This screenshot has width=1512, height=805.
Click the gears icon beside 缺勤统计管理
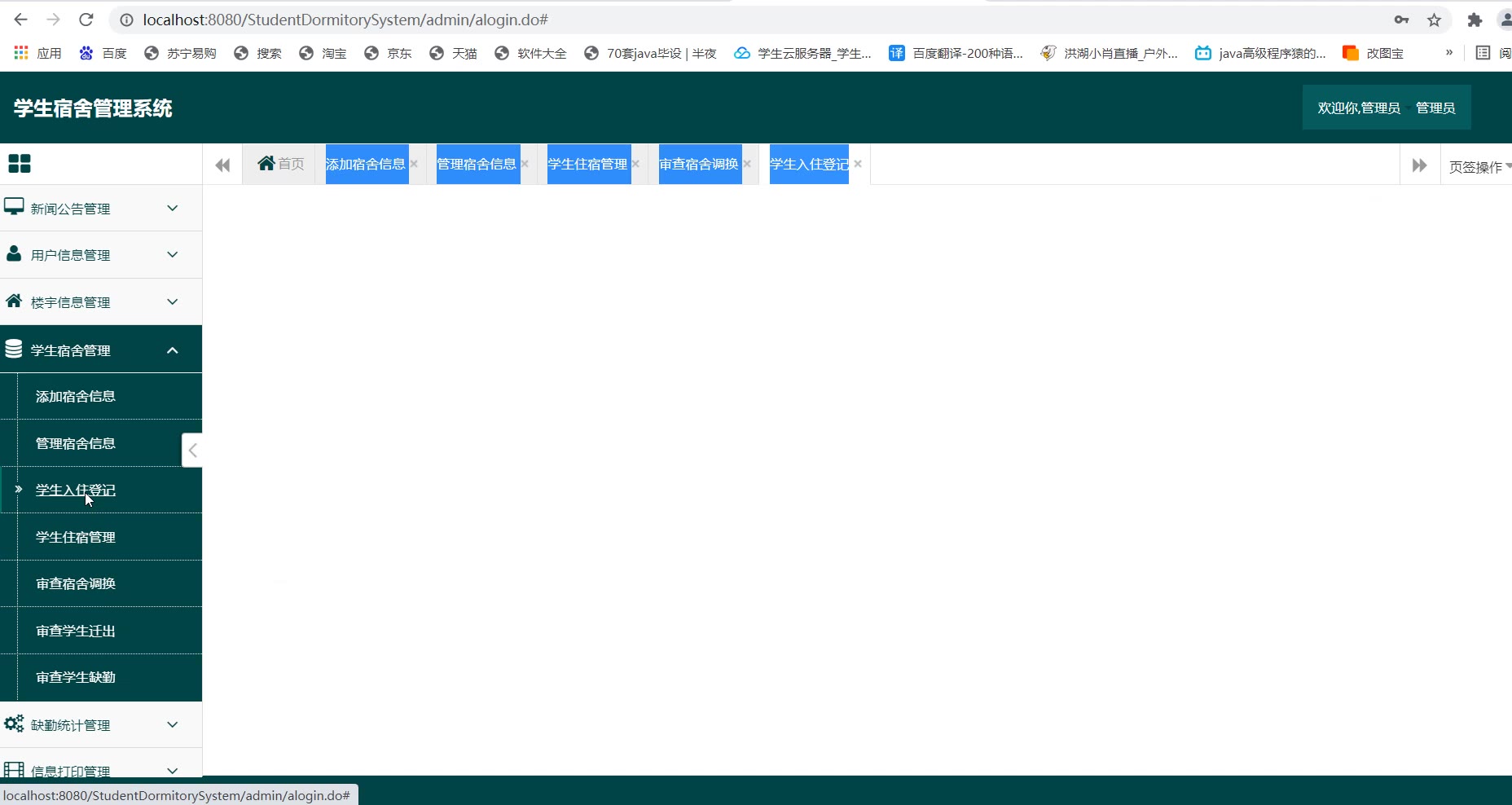point(14,724)
